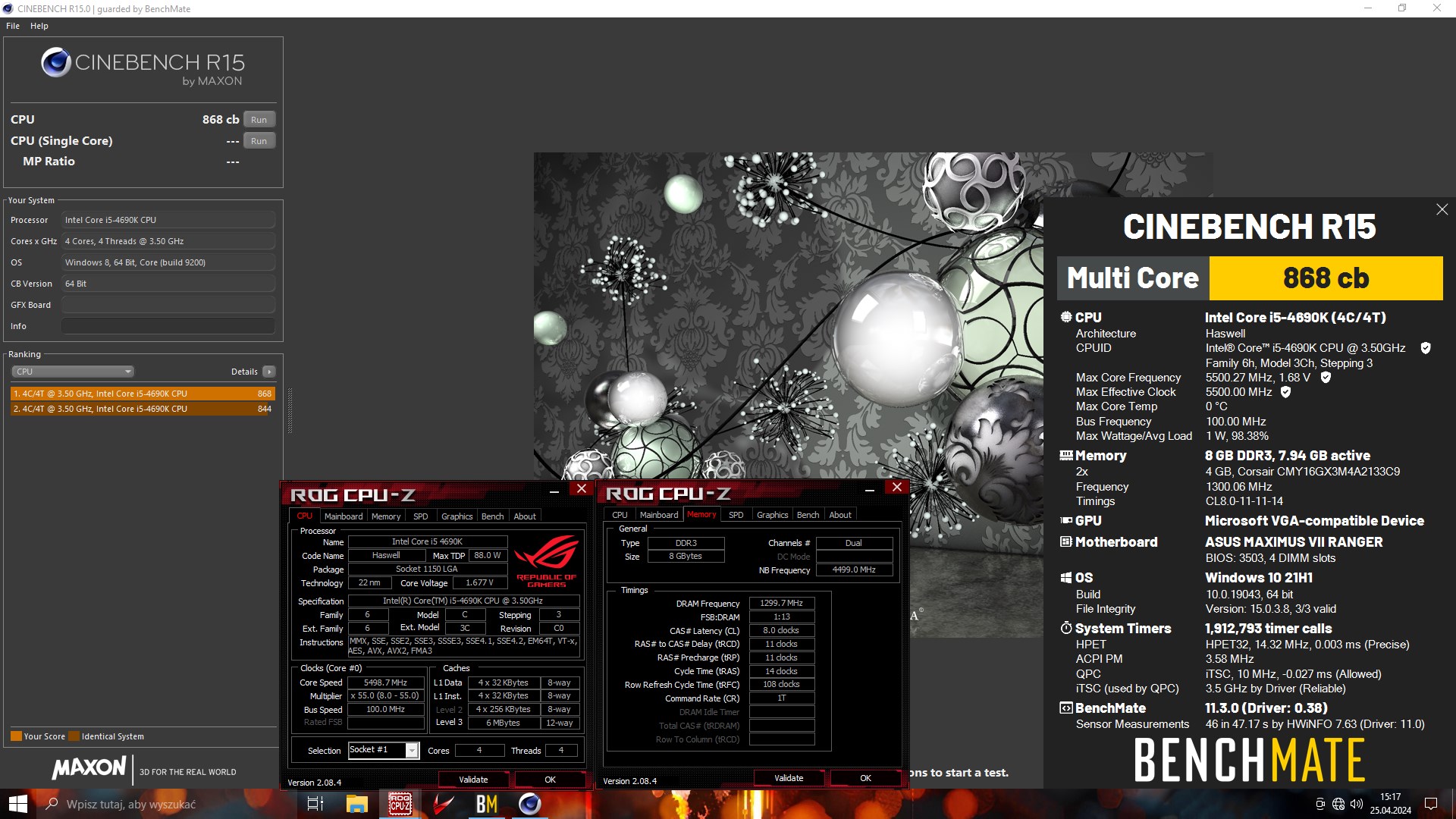Open Graphics tab in right CPU-Z

(x=772, y=515)
